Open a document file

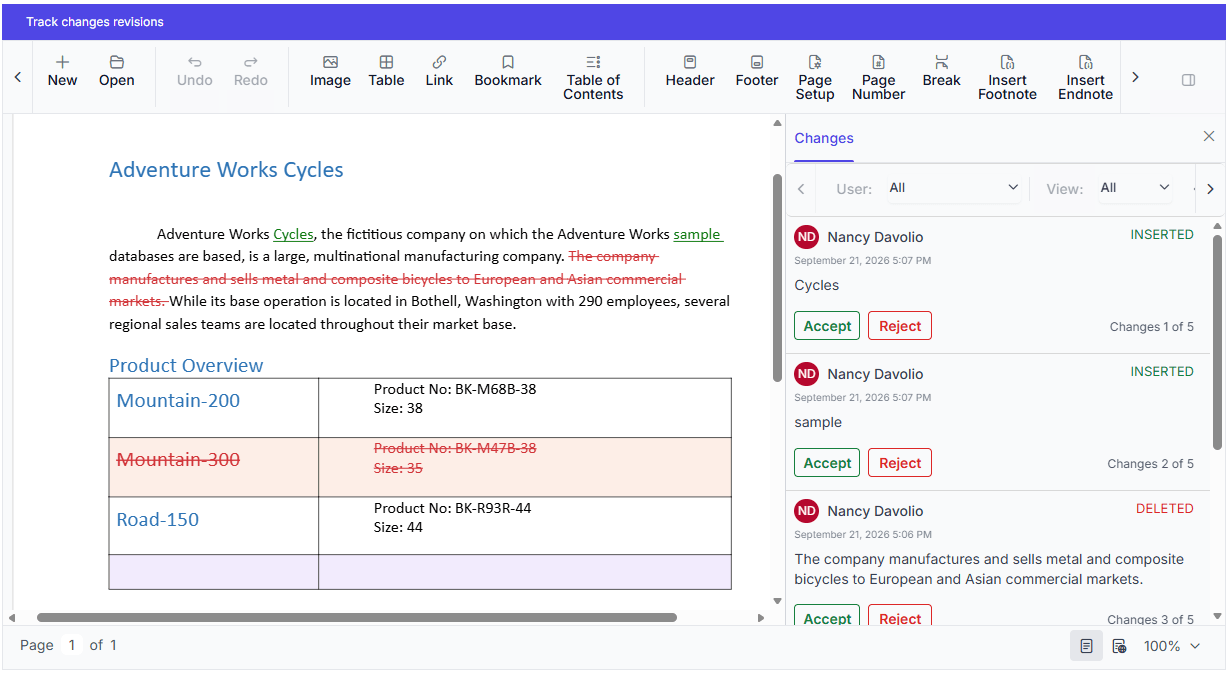pyautogui.click(x=117, y=71)
